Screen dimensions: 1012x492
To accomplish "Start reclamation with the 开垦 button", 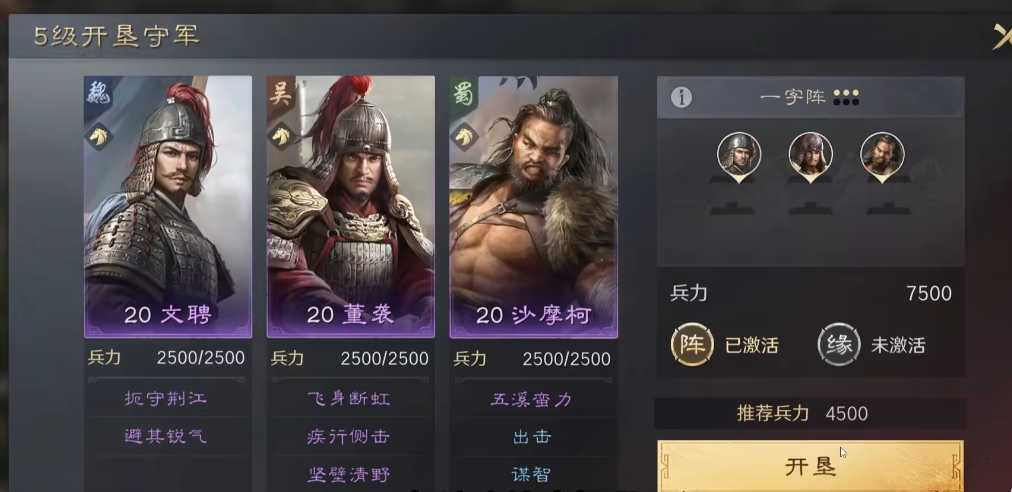I will click(811, 466).
